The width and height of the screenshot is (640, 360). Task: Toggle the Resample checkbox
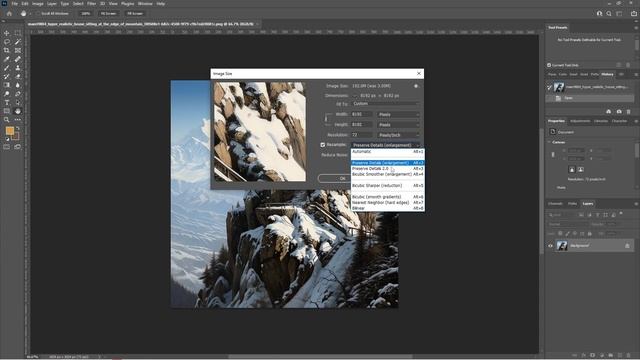tap(323, 145)
